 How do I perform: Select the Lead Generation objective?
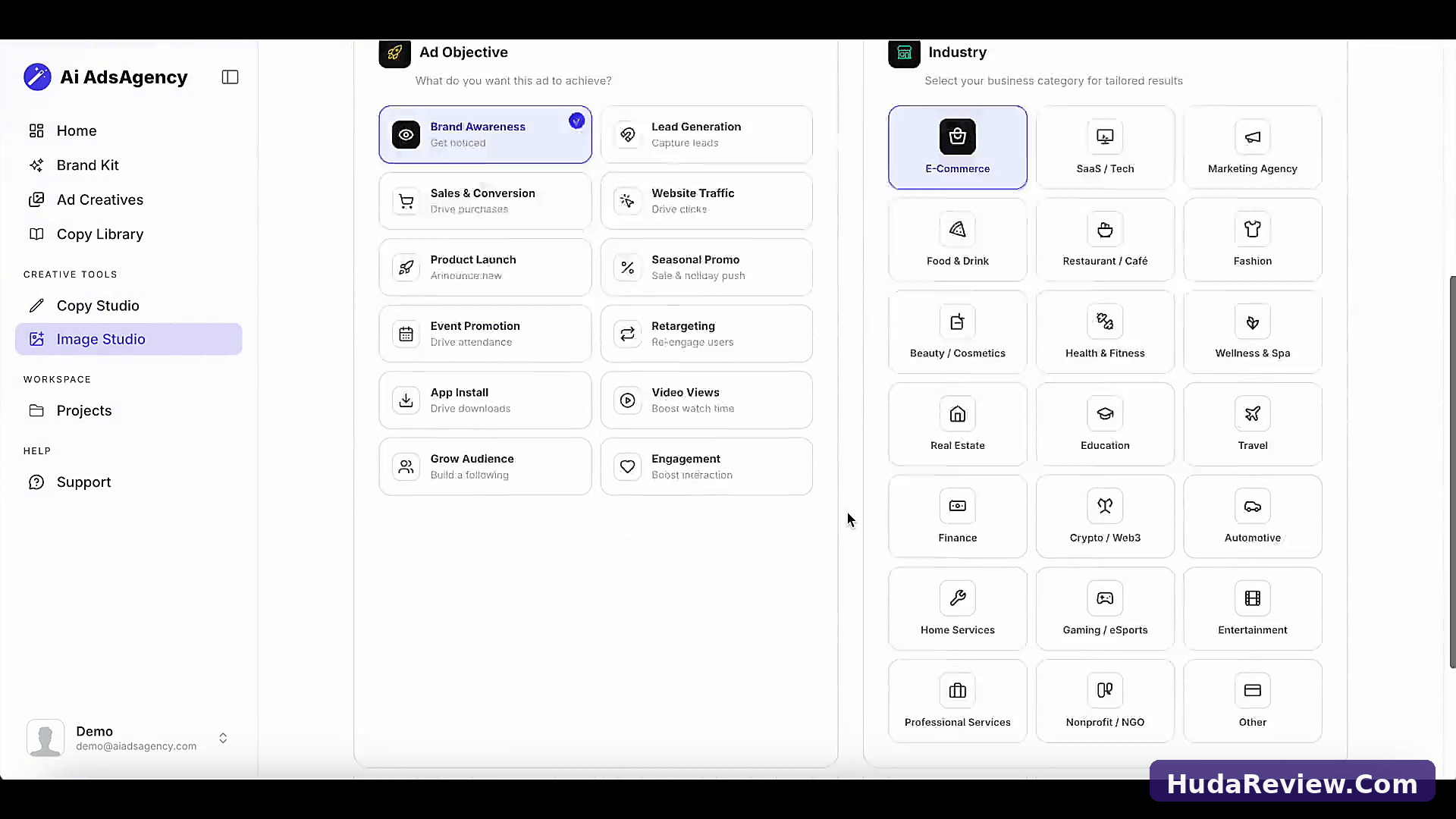tap(706, 135)
